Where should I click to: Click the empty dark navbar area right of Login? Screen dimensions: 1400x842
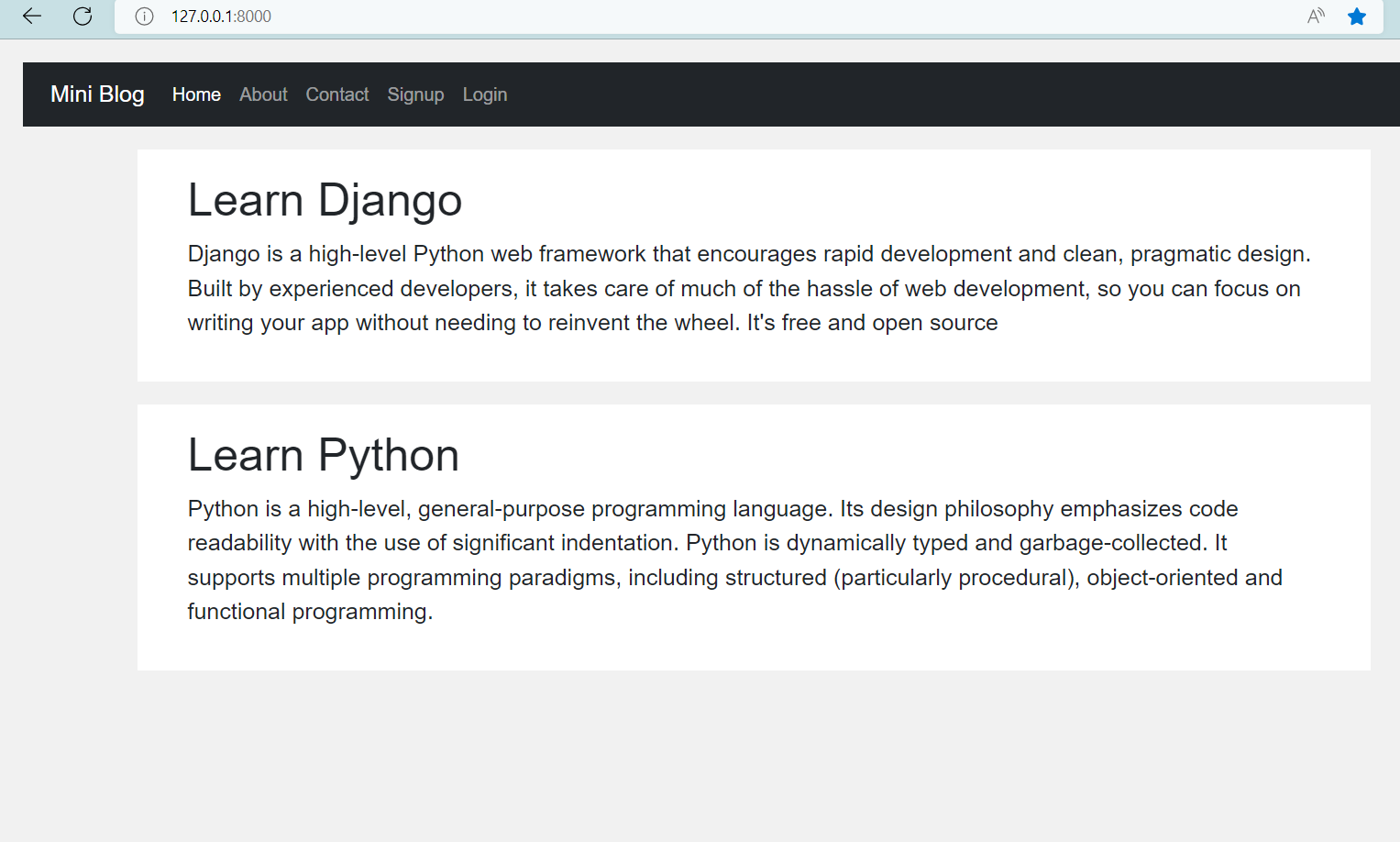pyautogui.click(x=917, y=94)
